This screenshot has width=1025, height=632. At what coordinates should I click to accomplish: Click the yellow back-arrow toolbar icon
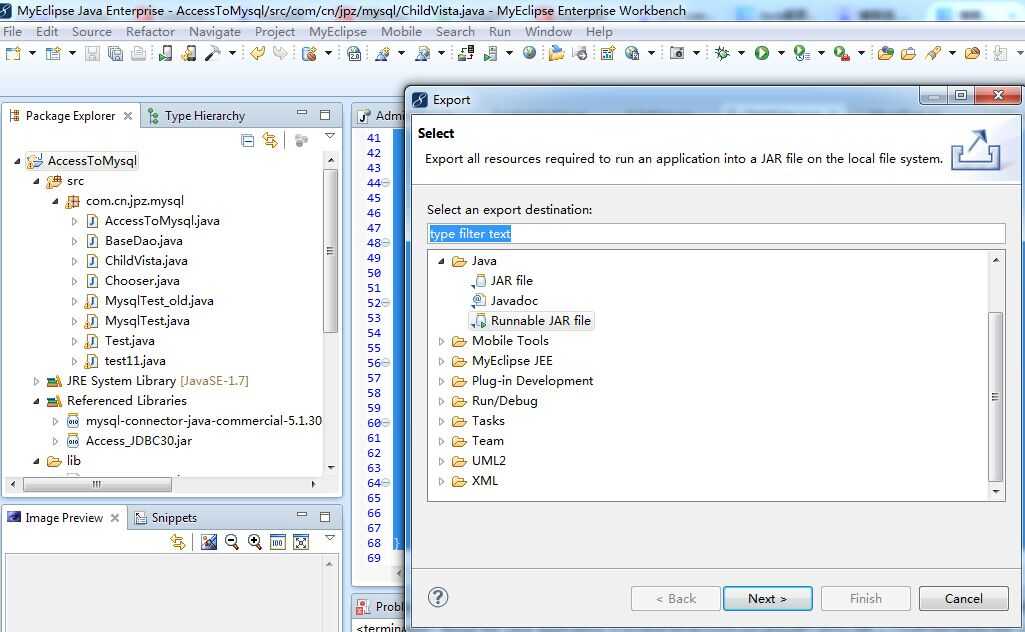(x=258, y=53)
